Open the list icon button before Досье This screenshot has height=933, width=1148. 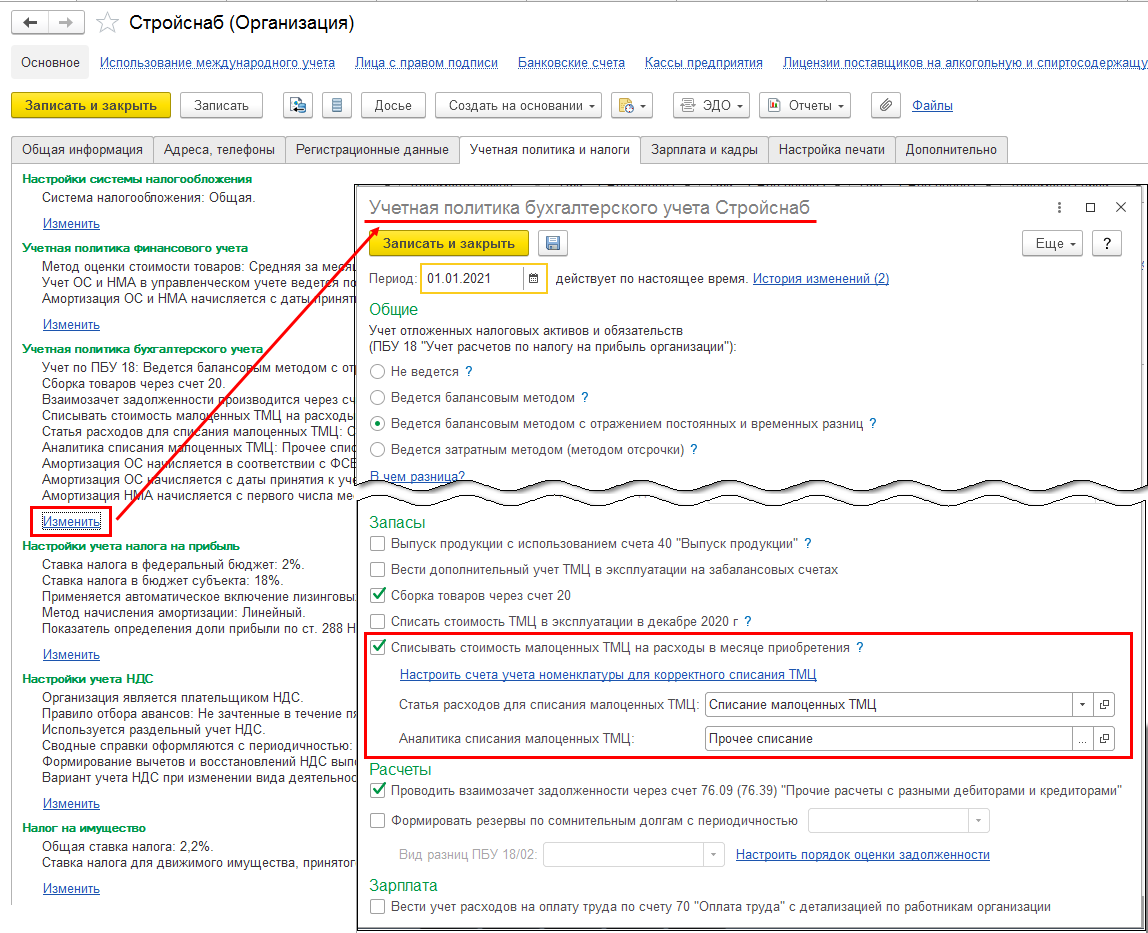[337, 105]
